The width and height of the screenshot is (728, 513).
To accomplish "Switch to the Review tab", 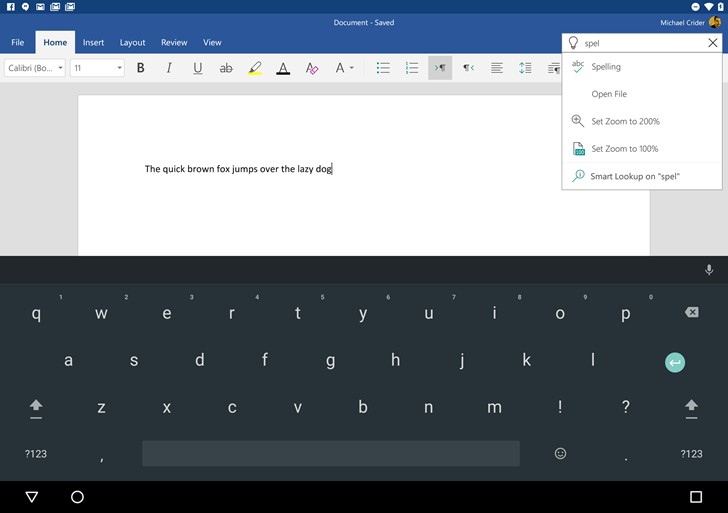I will pyautogui.click(x=174, y=42).
